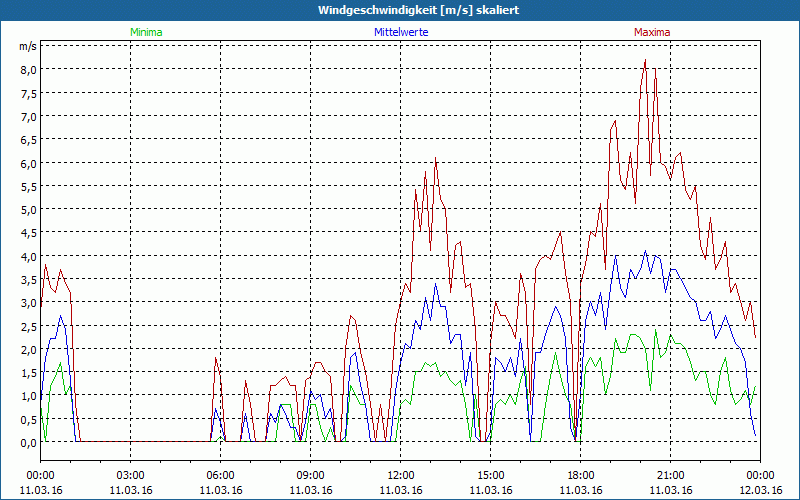Click the green Minima legend label
Screen dimensions: 800x500
[x=146, y=32]
